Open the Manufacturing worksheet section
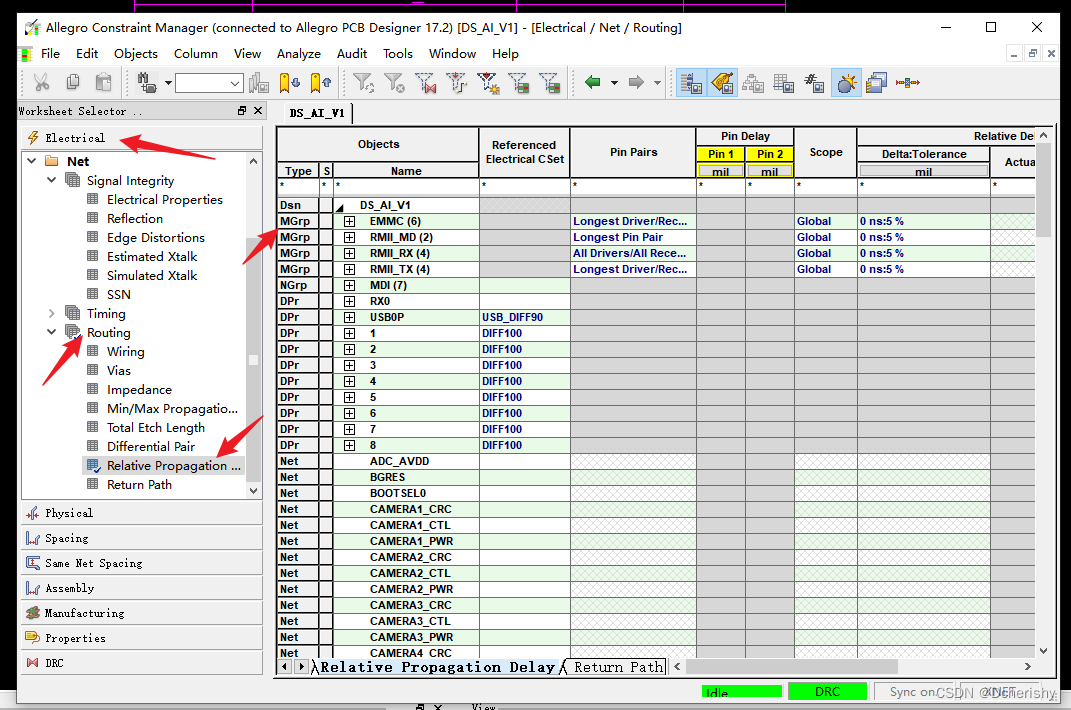 click(142, 613)
